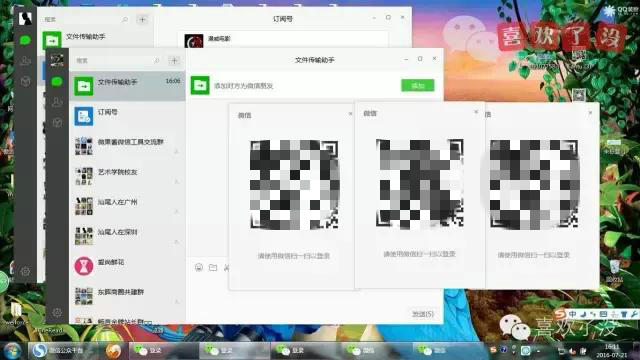Click QR code in rightmost login dialog
The image size is (640, 360).
pos(534,184)
